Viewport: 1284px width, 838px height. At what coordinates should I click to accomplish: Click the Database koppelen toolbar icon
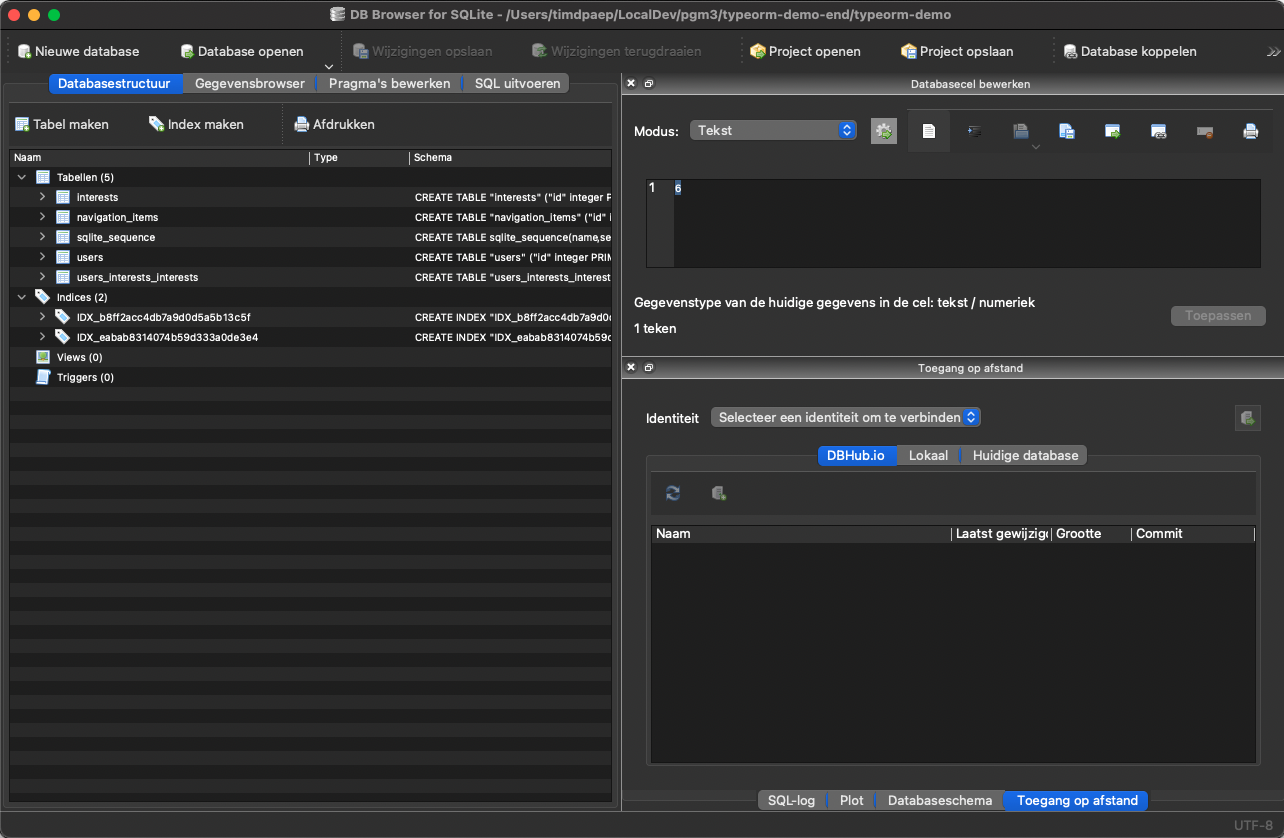point(1070,51)
